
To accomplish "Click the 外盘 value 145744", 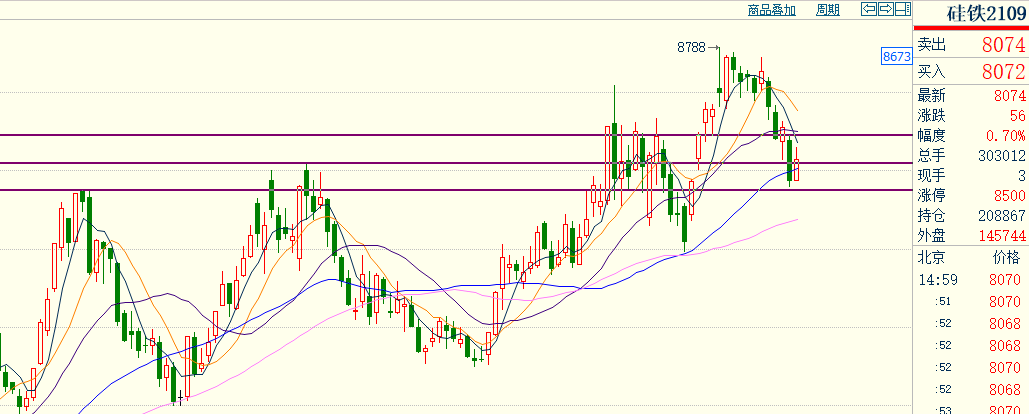I will pyautogui.click(x=997, y=236).
